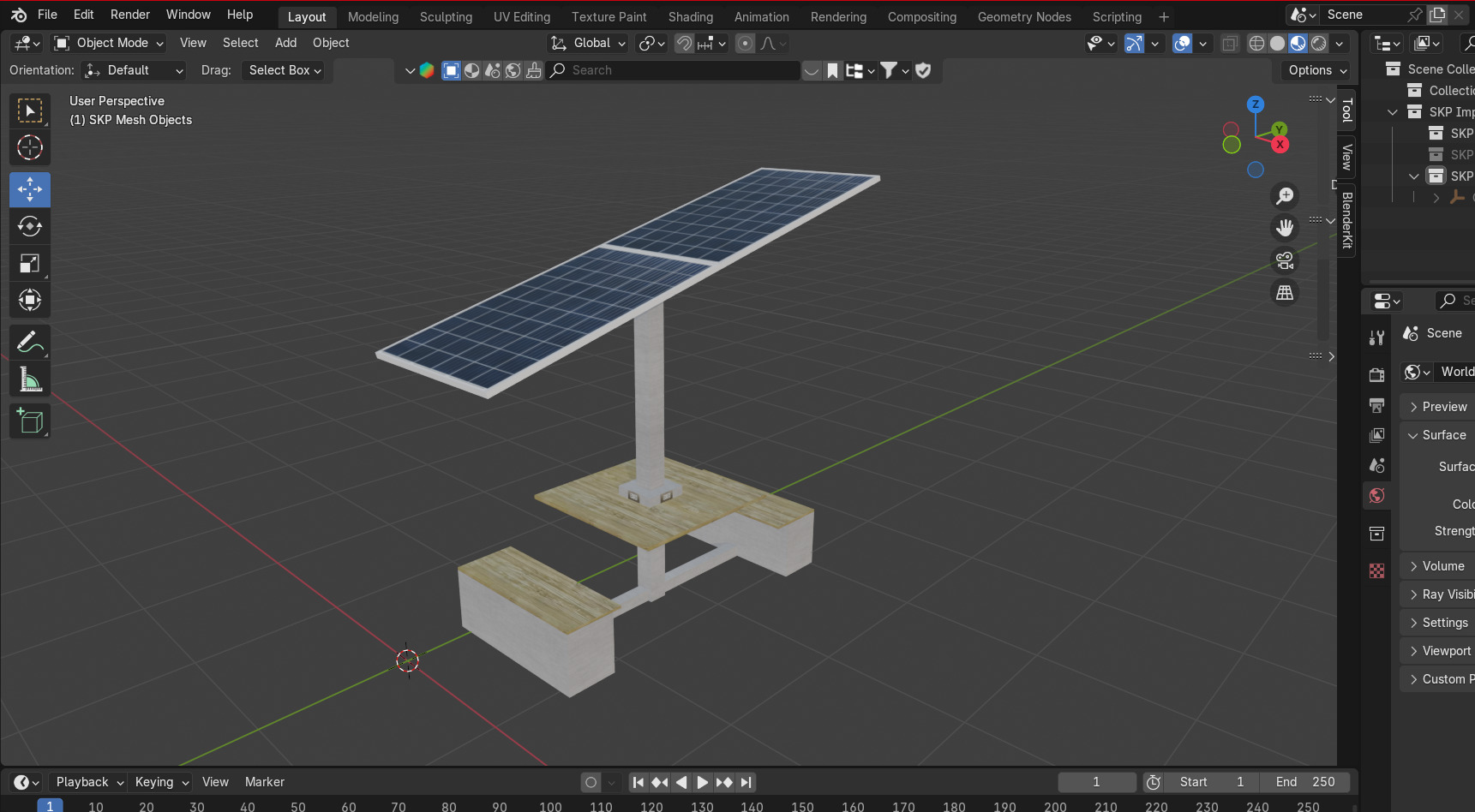
Task: Select the Select Box tool in toolbar
Action: [x=30, y=110]
